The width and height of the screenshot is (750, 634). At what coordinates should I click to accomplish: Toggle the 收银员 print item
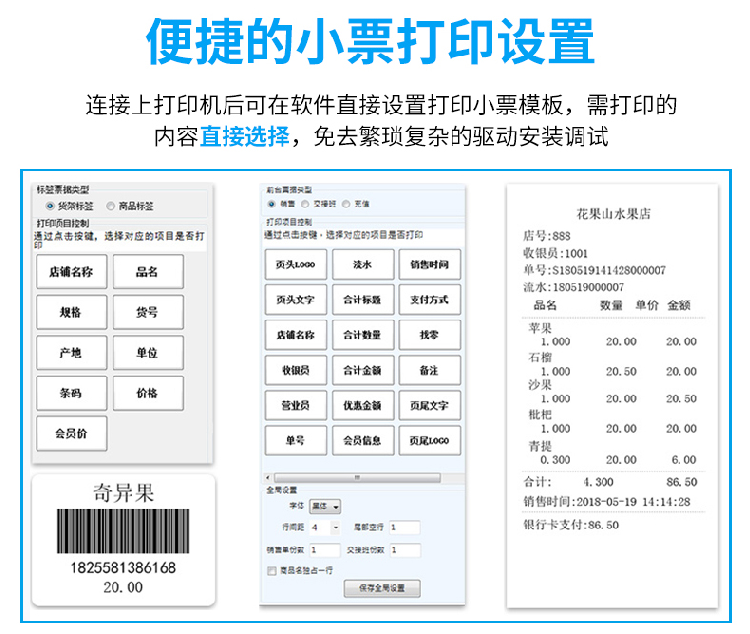[295, 370]
